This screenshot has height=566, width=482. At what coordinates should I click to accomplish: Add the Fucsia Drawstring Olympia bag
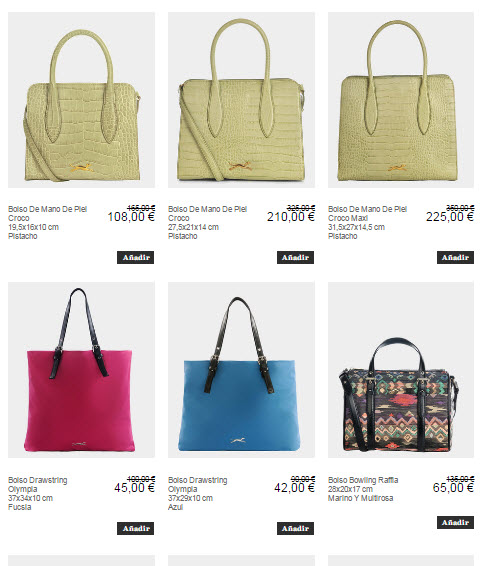coord(135,528)
